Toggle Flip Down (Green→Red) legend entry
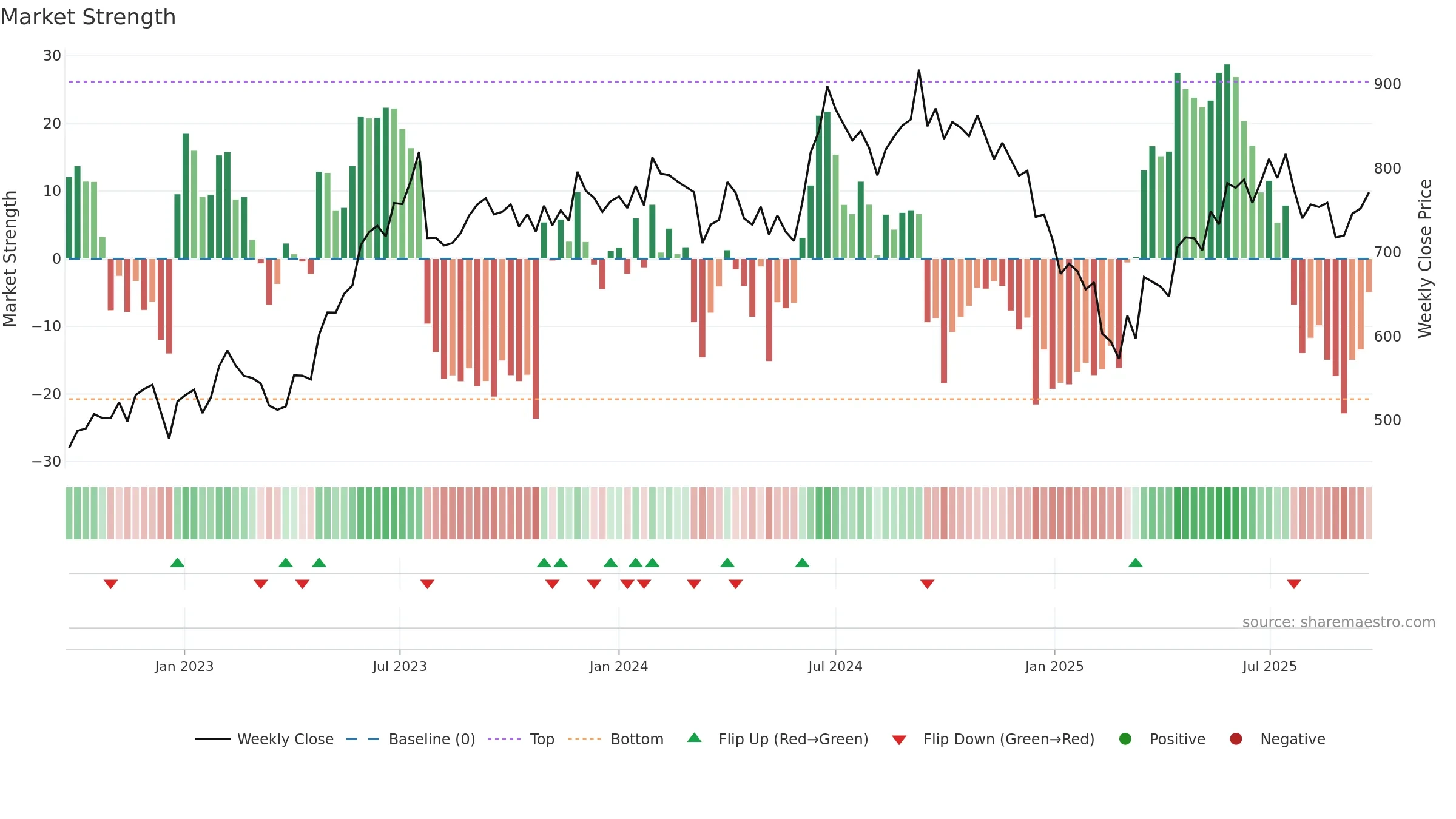This screenshot has height=819, width=1456. 993,739
